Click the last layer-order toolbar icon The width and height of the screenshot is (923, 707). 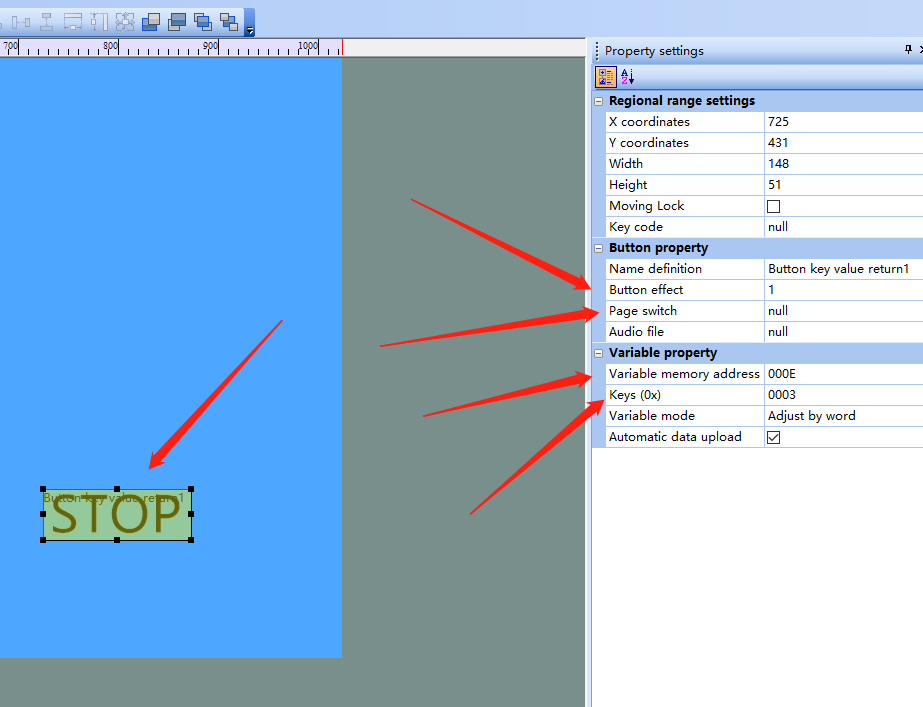point(228,22)
